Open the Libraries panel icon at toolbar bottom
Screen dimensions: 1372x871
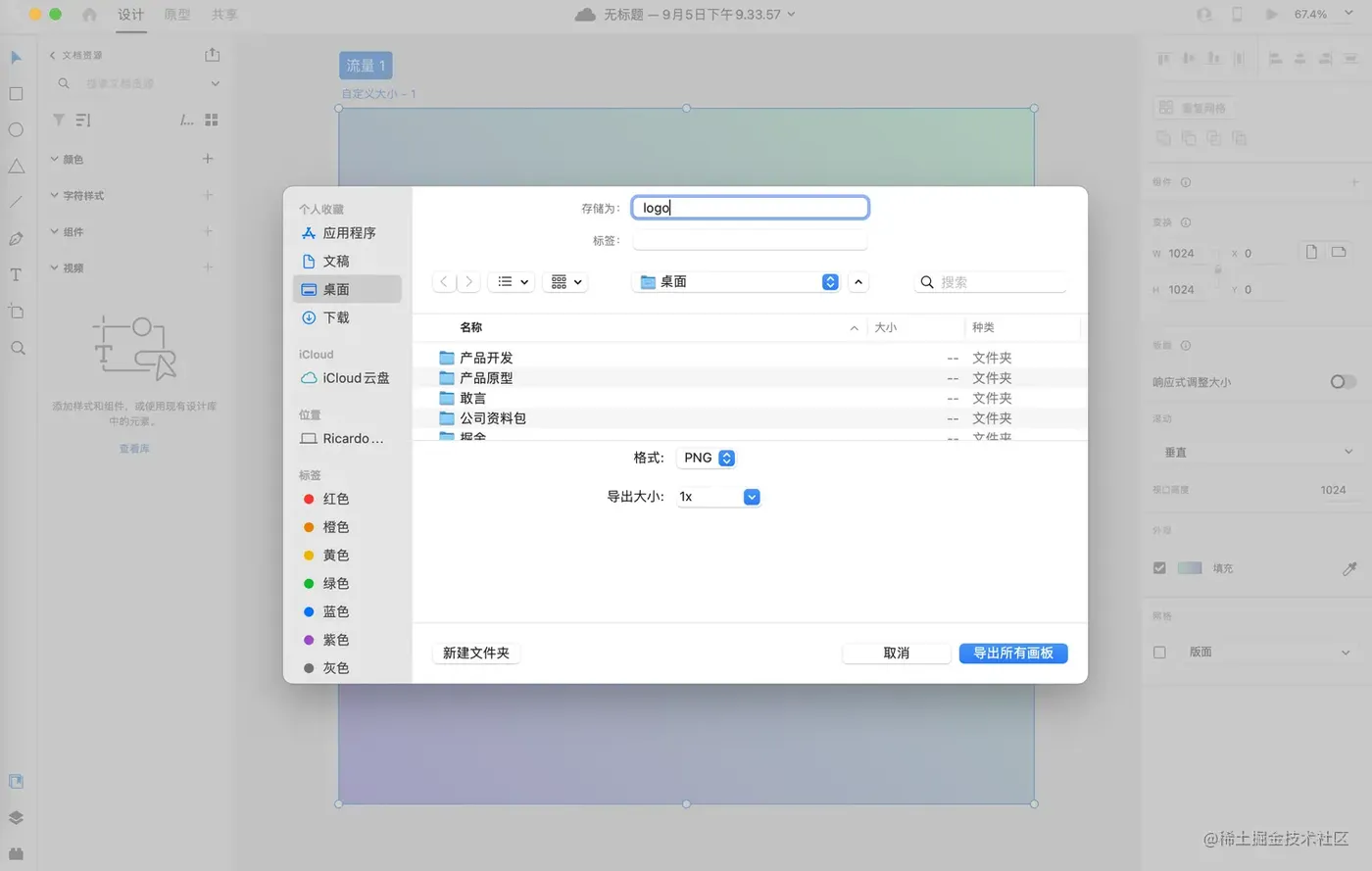[16, 782]
